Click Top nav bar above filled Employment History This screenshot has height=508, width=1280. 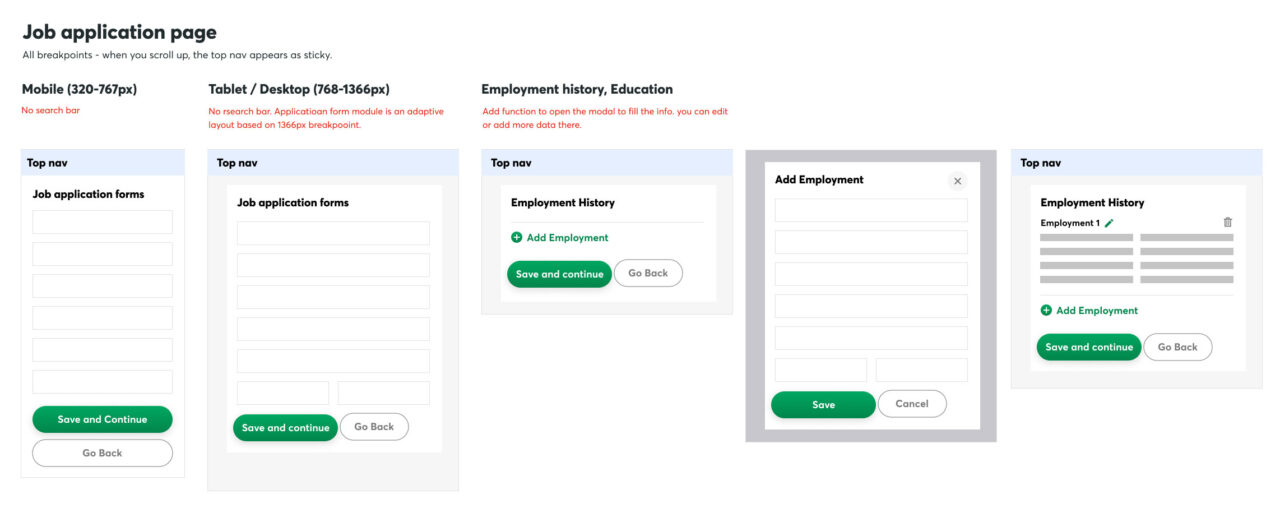(1137, 163)
